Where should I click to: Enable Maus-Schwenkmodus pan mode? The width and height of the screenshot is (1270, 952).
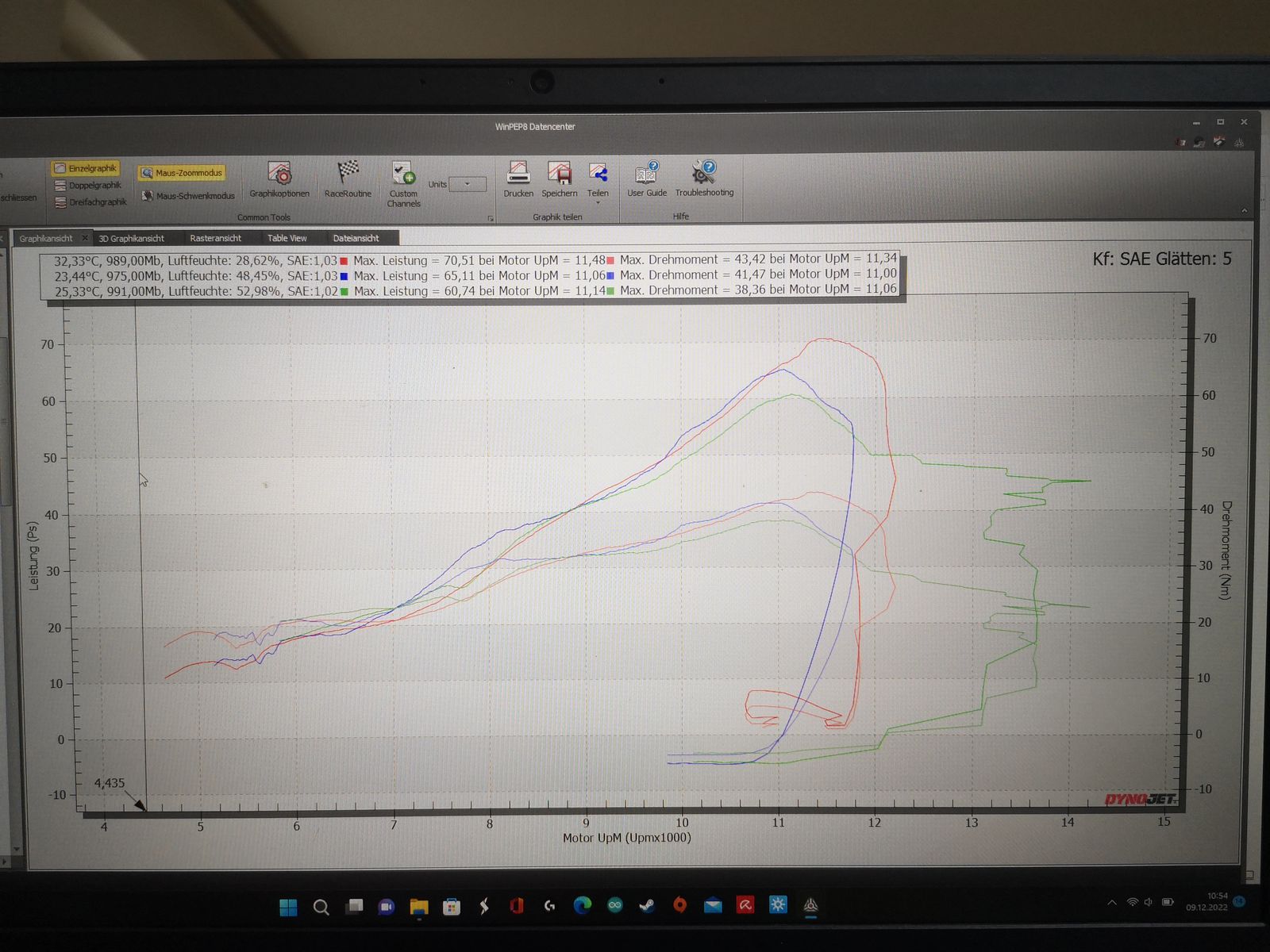[x=188, y=196]
